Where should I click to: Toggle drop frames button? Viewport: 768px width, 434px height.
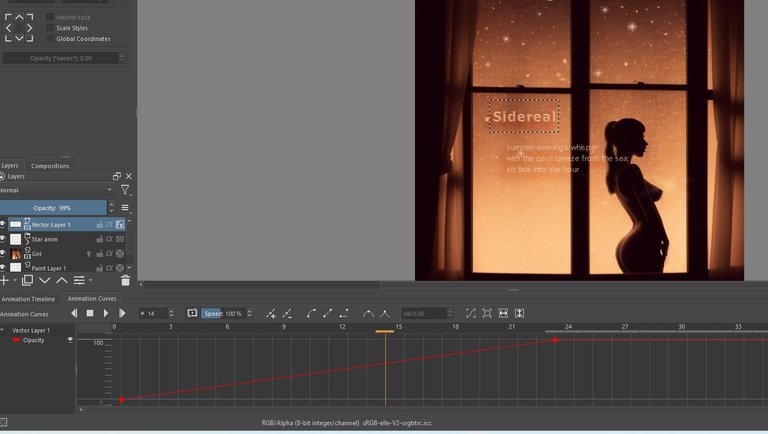click(x=192, y=313)
